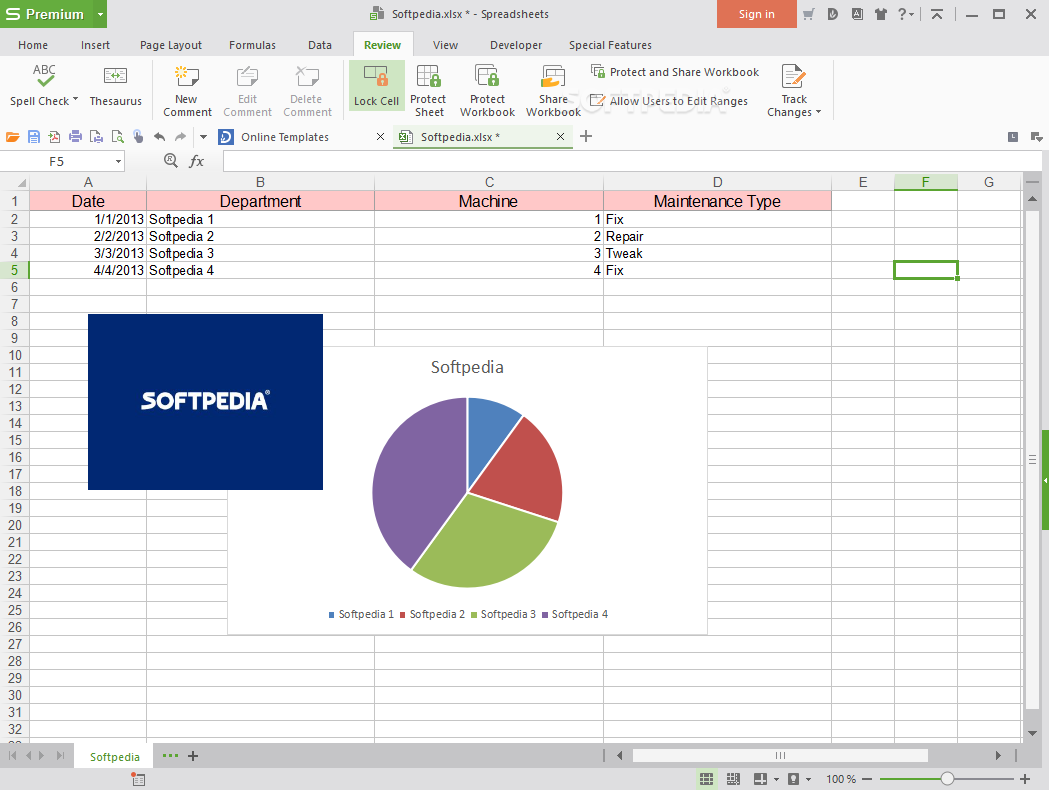Open the Formulas ribbon tab
The width and height of the screenshot is (1049, 790).
(252, 45)
